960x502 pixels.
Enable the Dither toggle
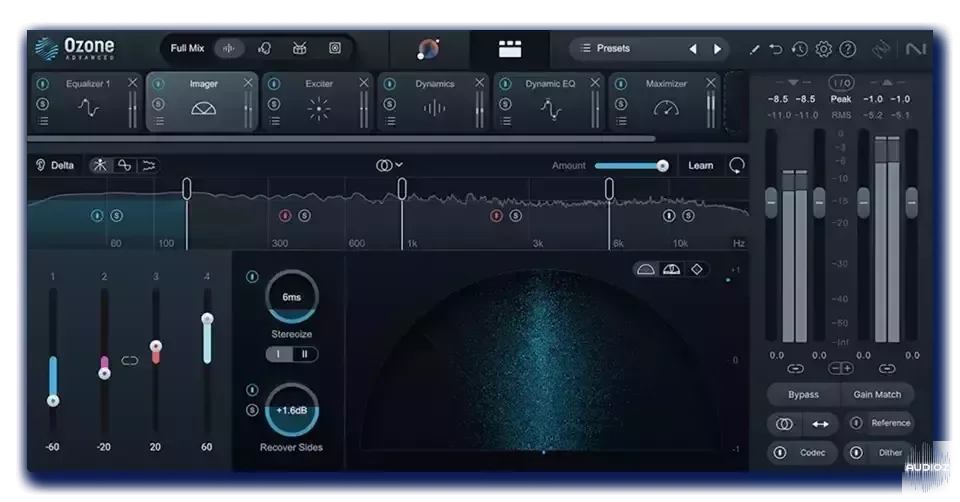click(x=856, y=452)
